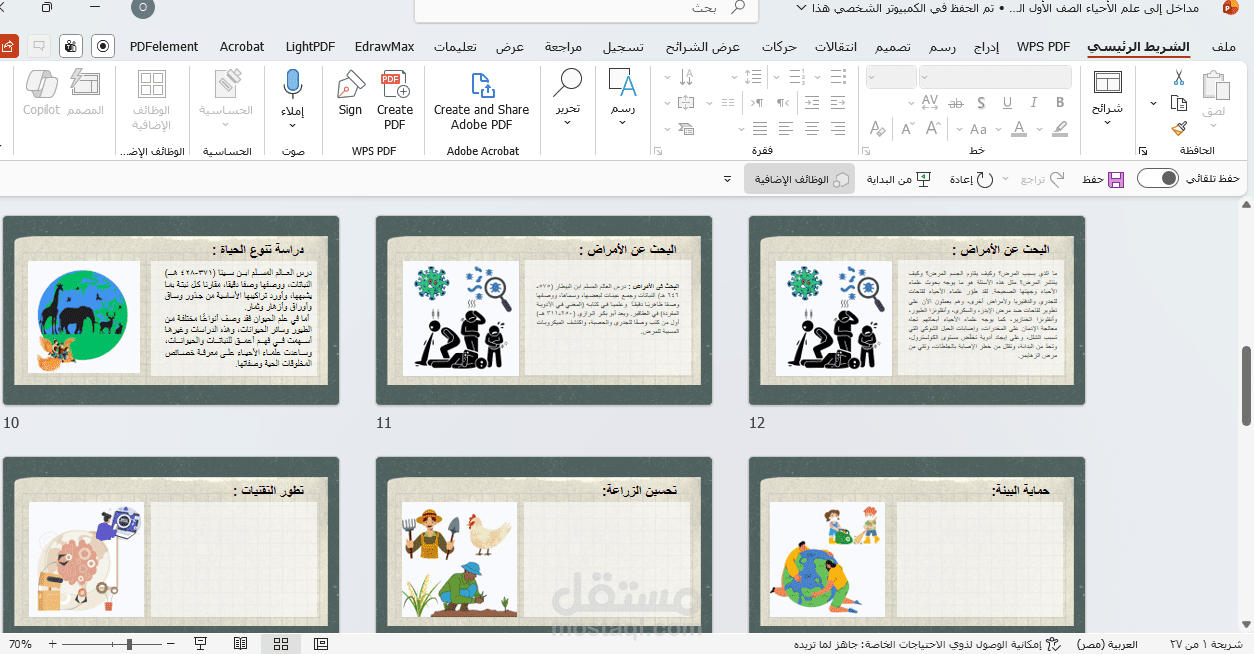
Task: Click the slideshow view icon in status bar
Action: click(x=200, y=644)
